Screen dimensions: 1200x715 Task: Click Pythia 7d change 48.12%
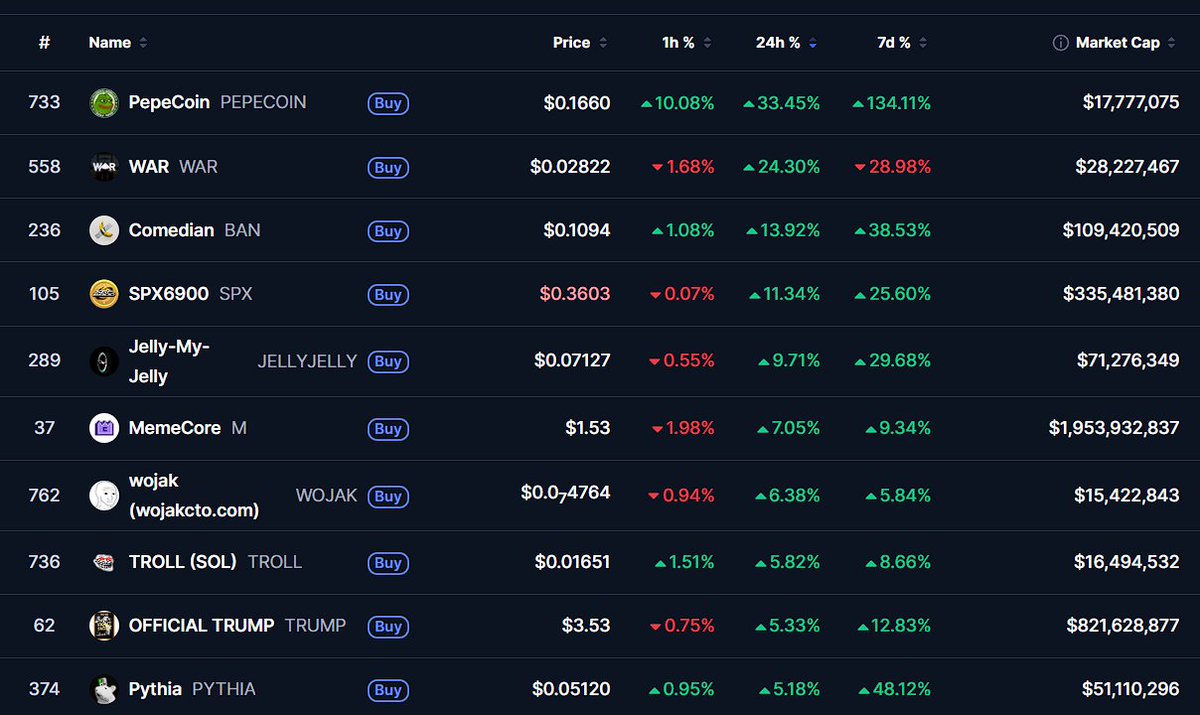pos(894,689)
